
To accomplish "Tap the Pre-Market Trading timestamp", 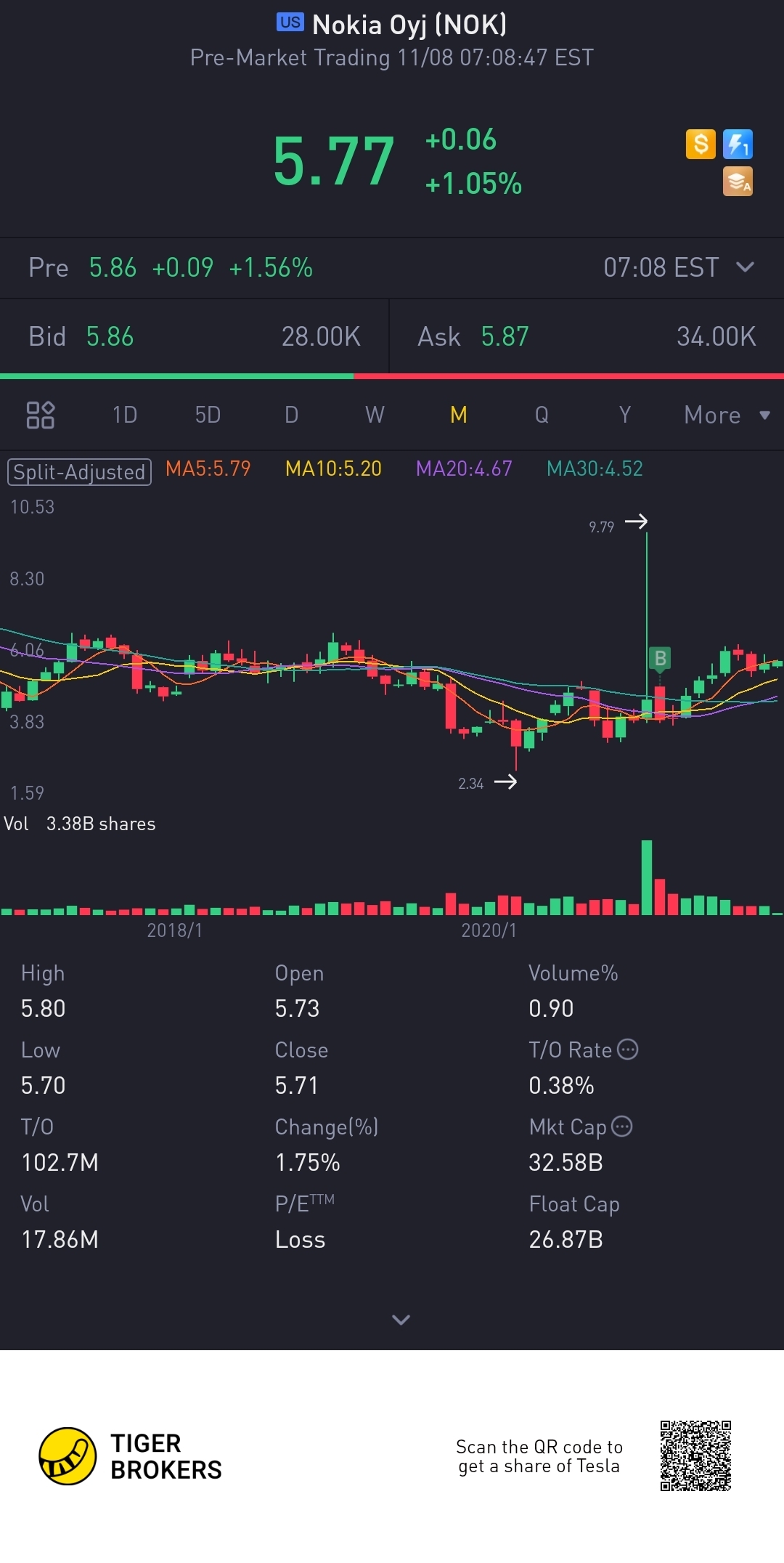I will pyautogui.click(x=392, y=57).
